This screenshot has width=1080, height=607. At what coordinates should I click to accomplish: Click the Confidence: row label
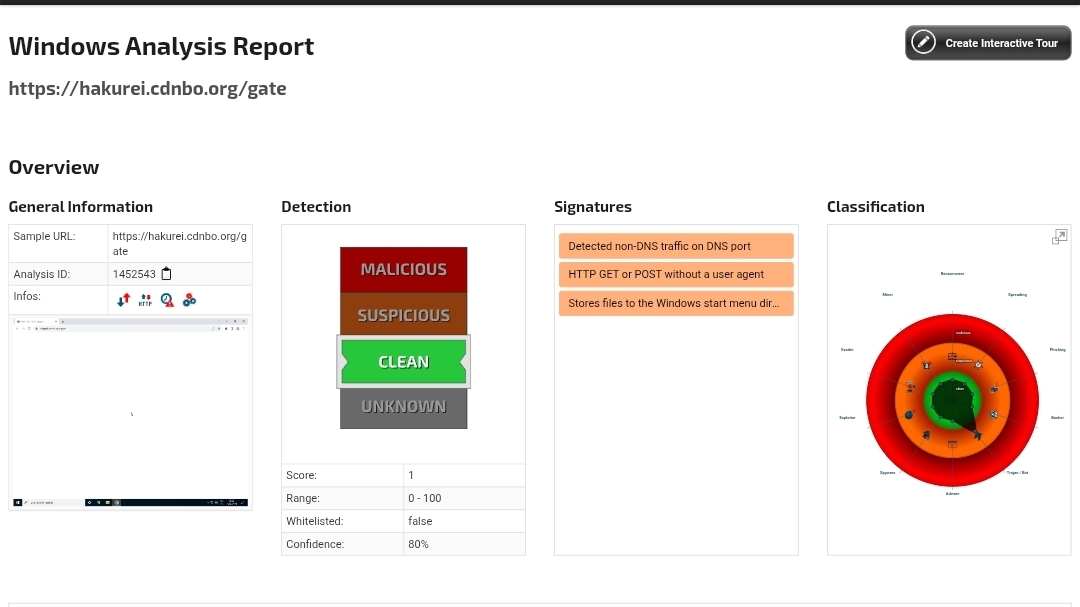tap(315, 544)
